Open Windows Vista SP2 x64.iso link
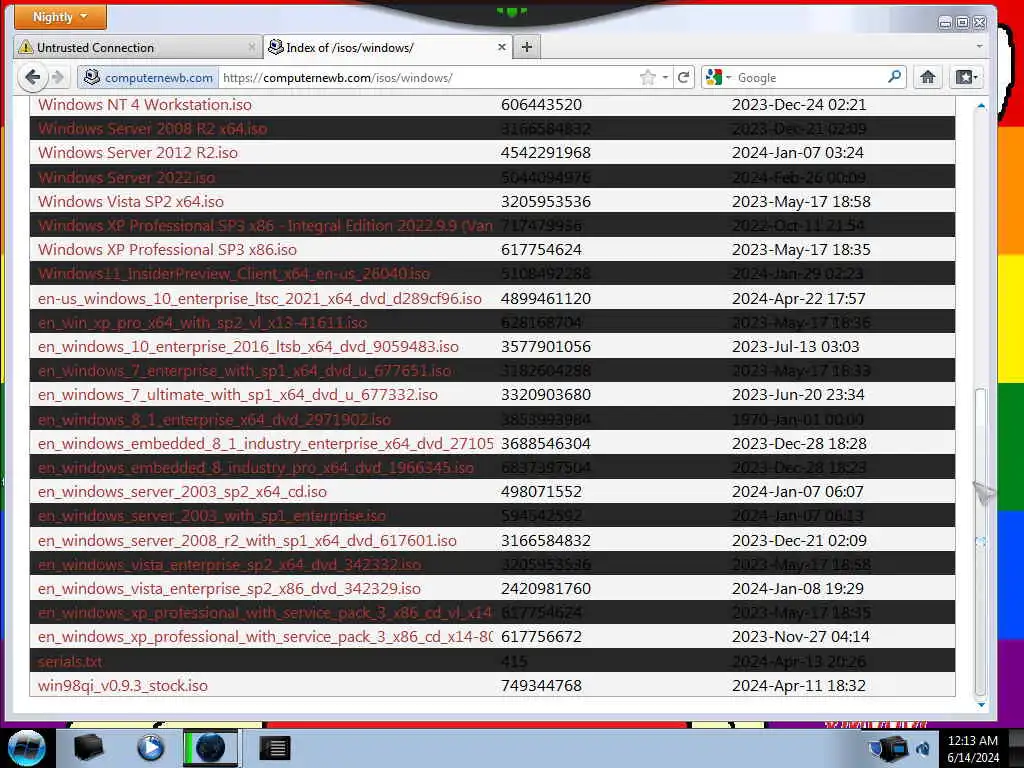This screenshot has width=1024, height=768. click(x=131, y=201)
